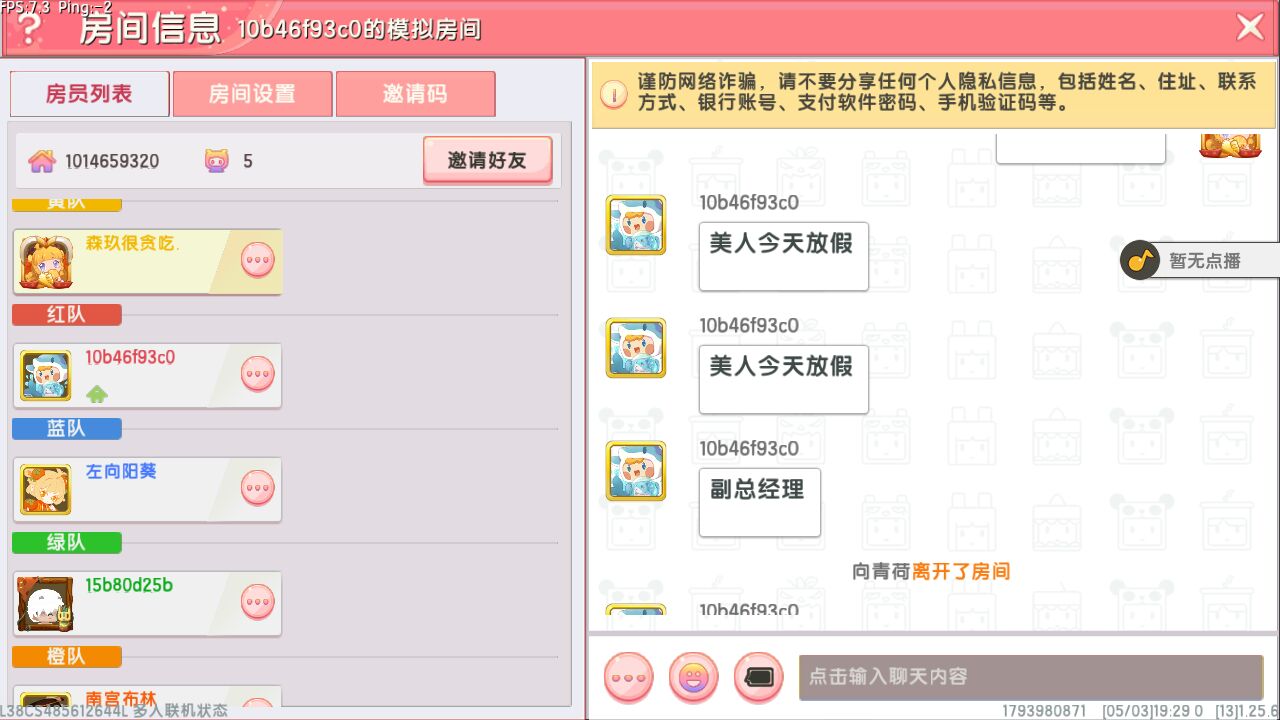Open the red card icon beside emoji

tap(759, 678)
